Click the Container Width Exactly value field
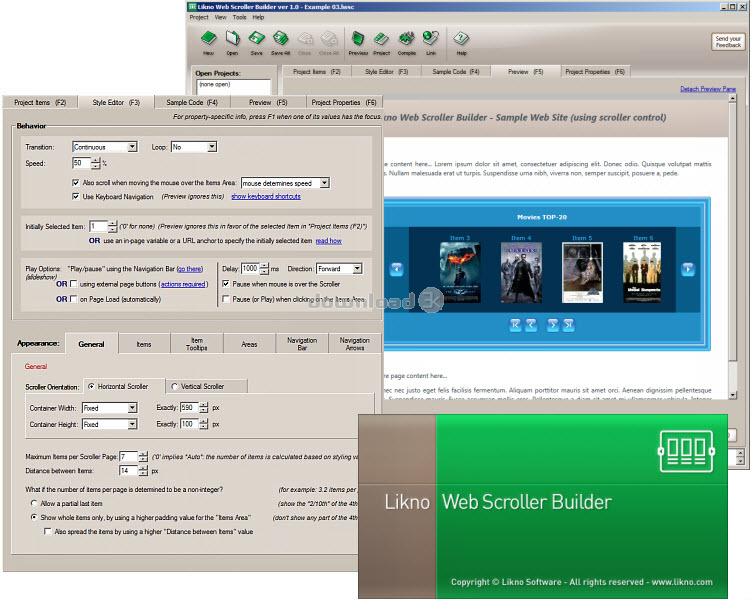 pos(189,408)
